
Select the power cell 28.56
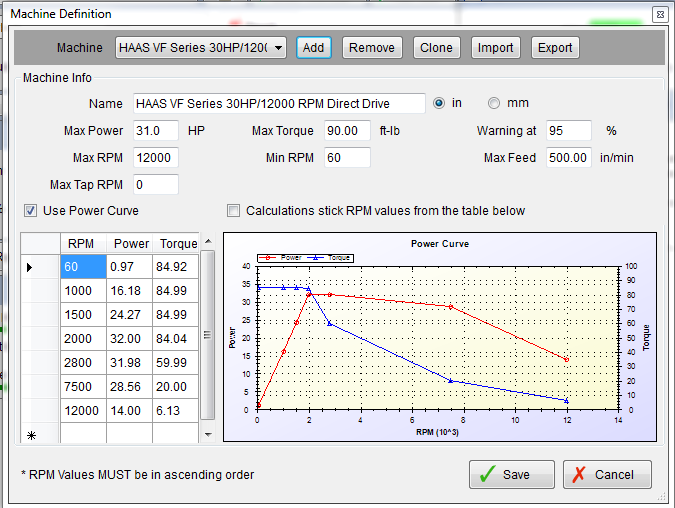point(129,387)
